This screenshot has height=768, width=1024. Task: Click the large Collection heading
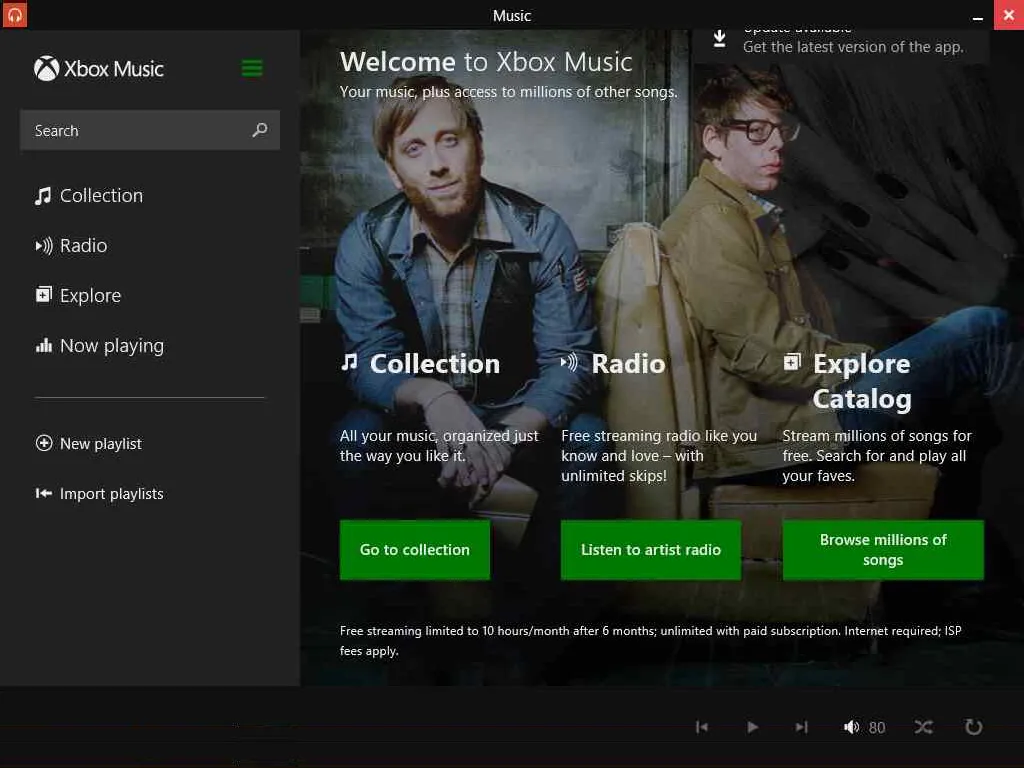pos(435,364)
